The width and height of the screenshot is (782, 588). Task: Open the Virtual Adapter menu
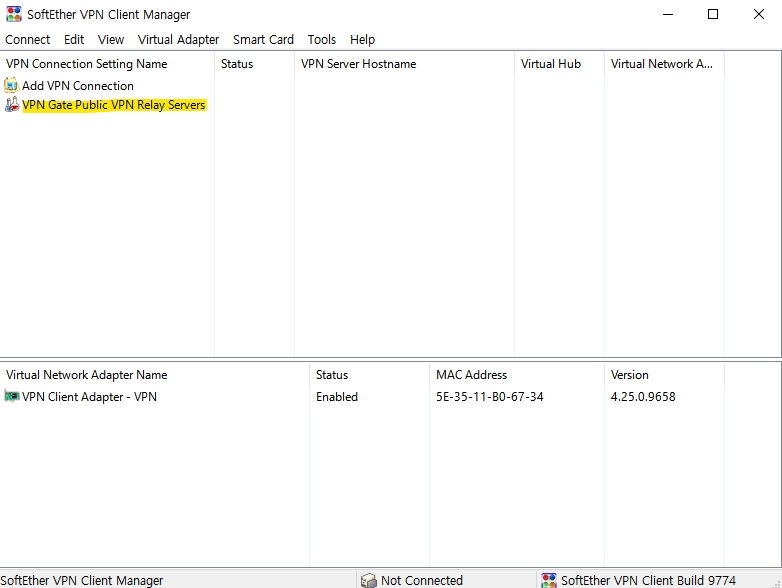[178, 39]
